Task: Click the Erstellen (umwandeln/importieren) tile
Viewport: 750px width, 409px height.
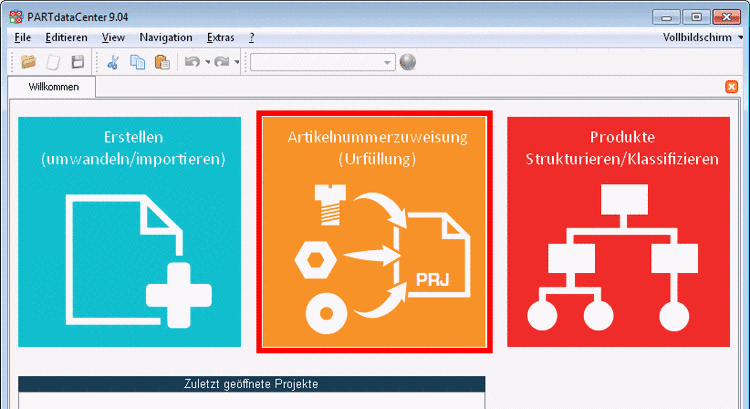Action: 130,232
